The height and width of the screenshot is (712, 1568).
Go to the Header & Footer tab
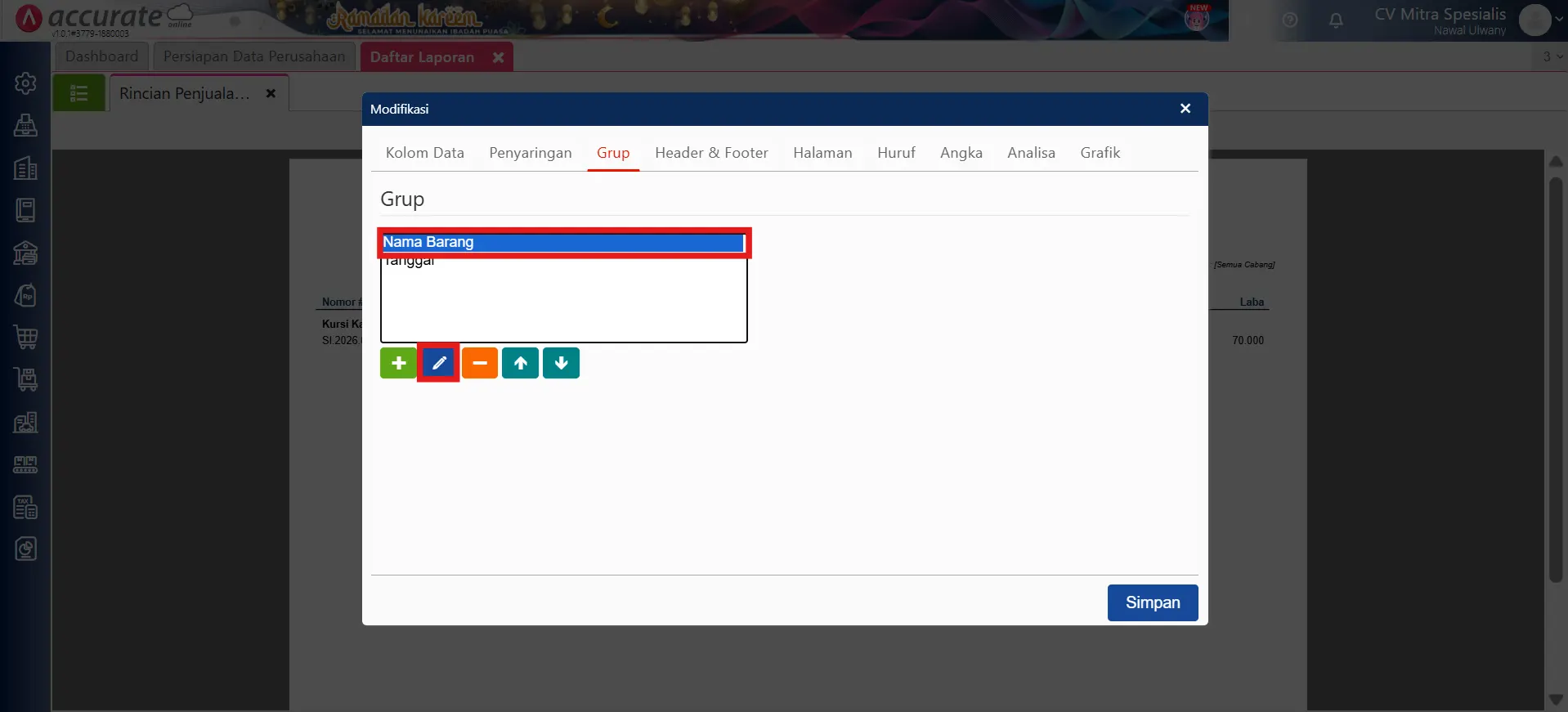711,153
